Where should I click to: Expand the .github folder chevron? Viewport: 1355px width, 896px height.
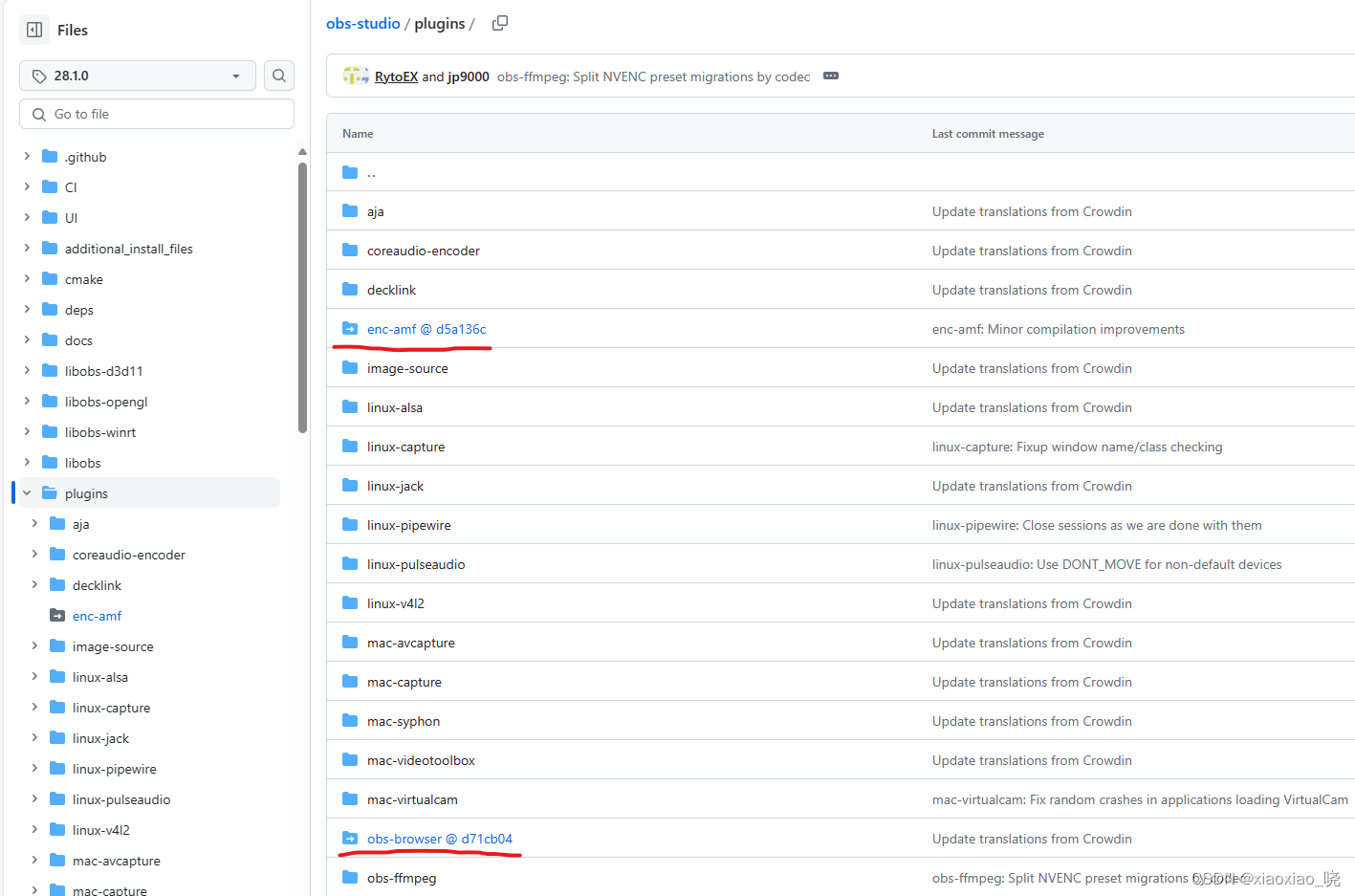[27, 156]
